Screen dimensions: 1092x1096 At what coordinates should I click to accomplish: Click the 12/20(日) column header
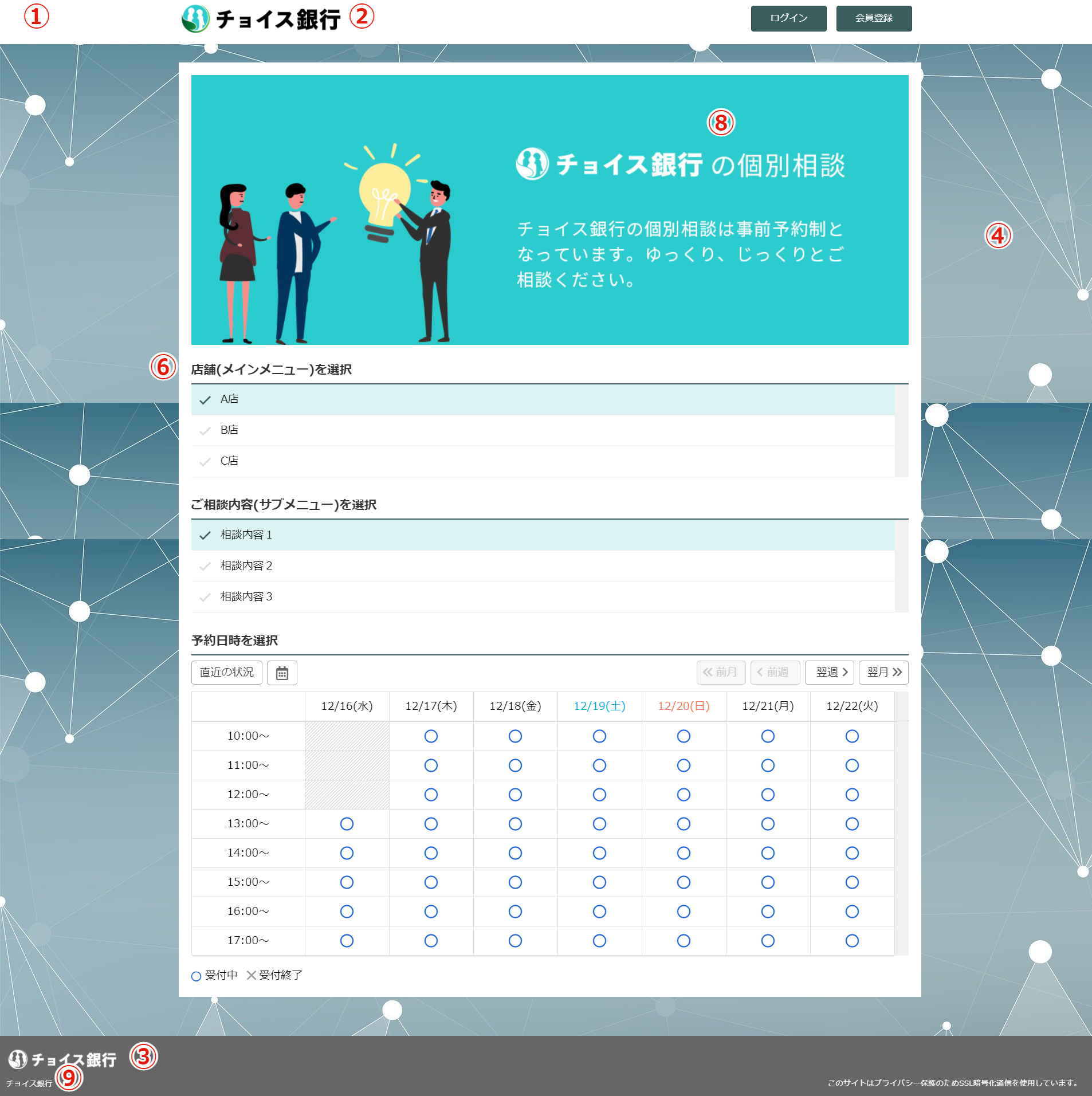tap(684, 706)
